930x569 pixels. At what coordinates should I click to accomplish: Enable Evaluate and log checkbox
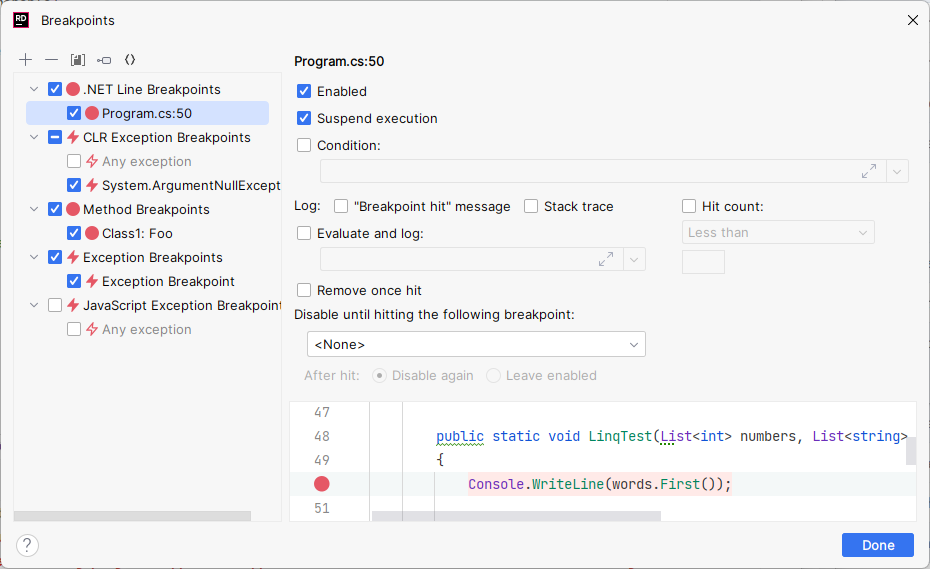(x=304, y=233)
